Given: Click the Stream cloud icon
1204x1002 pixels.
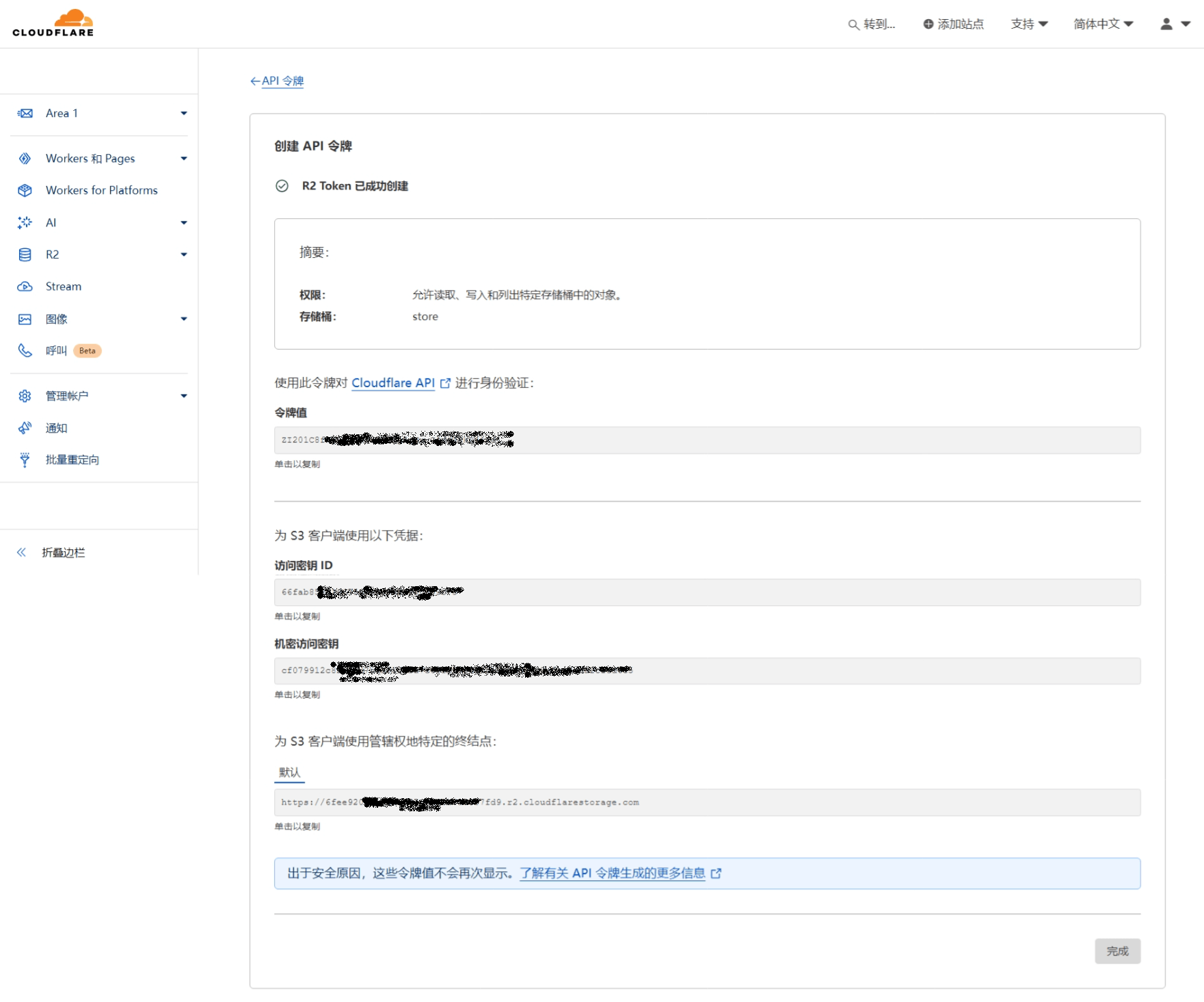Looking at the screenshot, I should pos(25,287).
